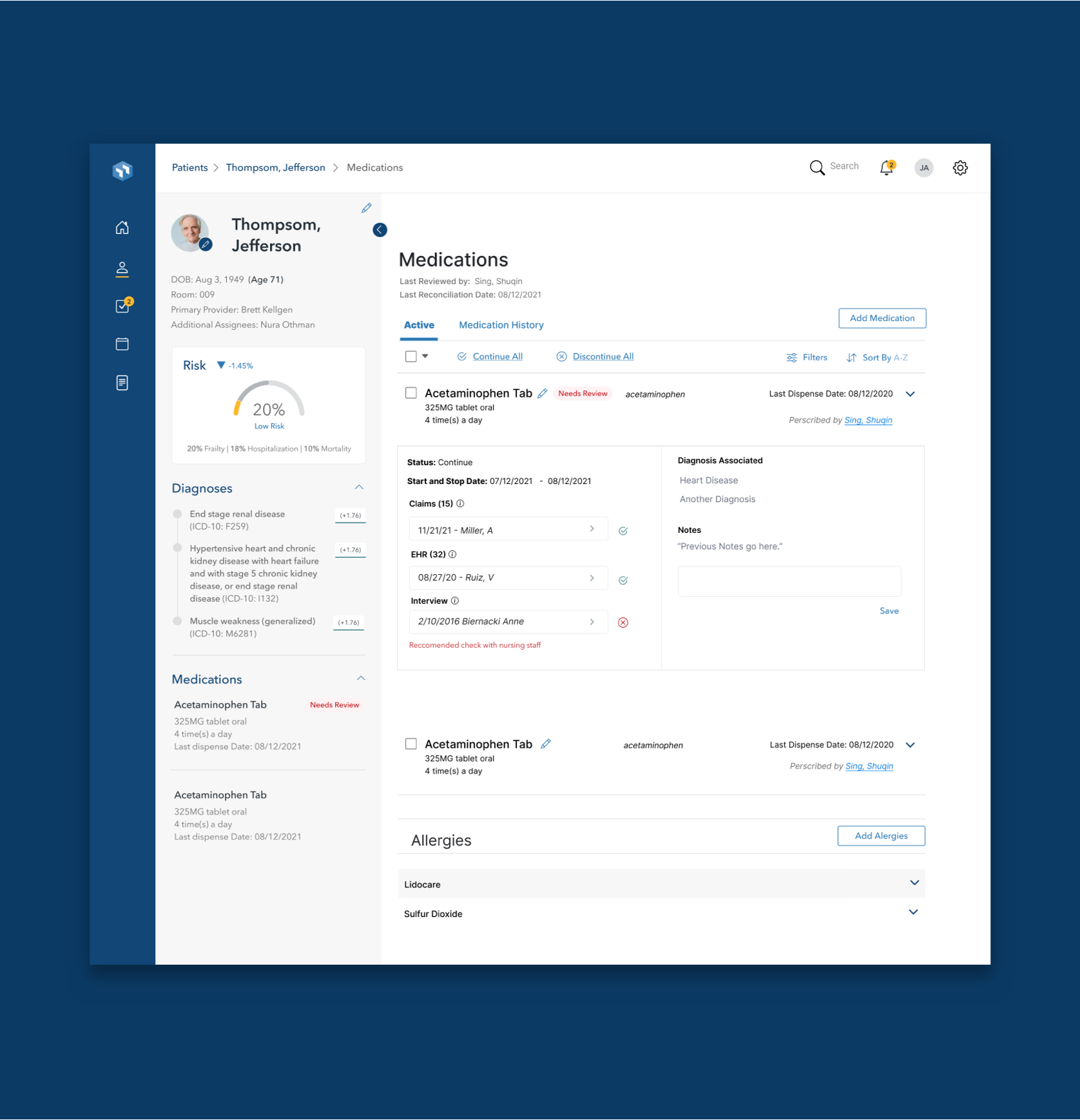
Task: Expand the second Acetaminophen Tab chevron
Action: [911, 745]
